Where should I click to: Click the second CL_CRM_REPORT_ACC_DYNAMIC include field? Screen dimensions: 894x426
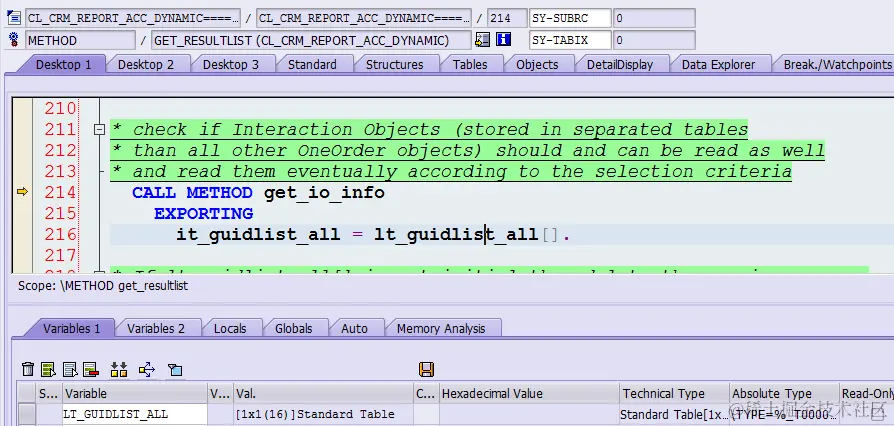click(364, 18)
